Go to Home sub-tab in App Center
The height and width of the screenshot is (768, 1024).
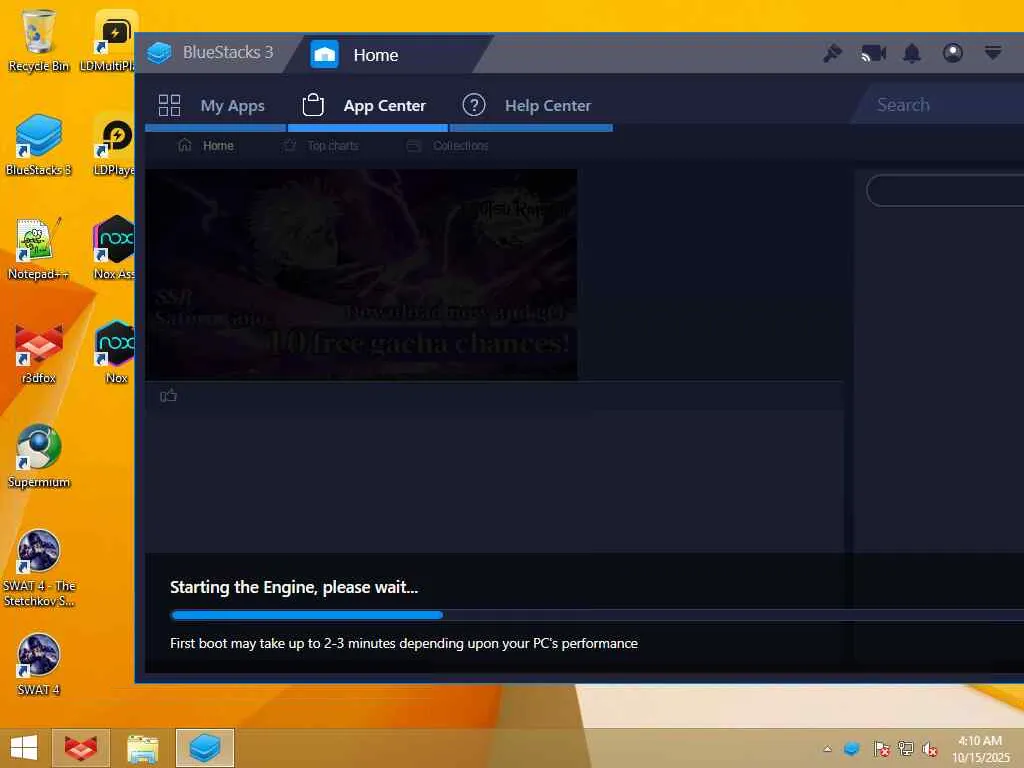click(217, 146)
